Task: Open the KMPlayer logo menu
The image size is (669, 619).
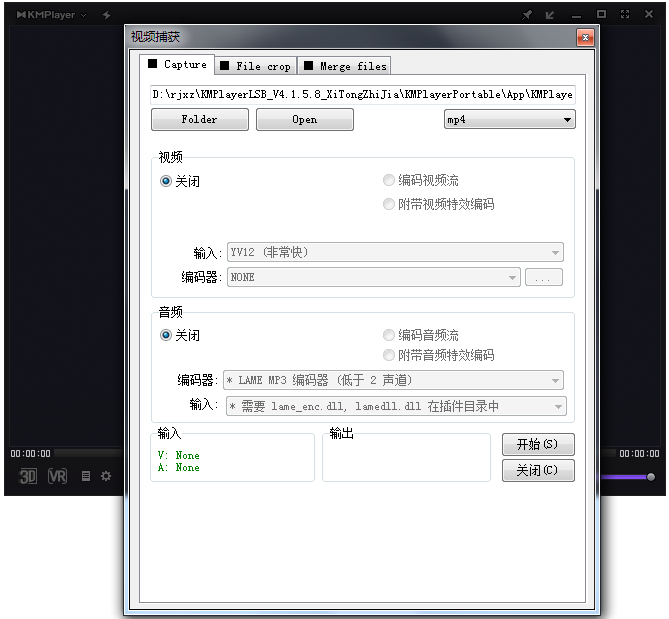Action: 51,15
